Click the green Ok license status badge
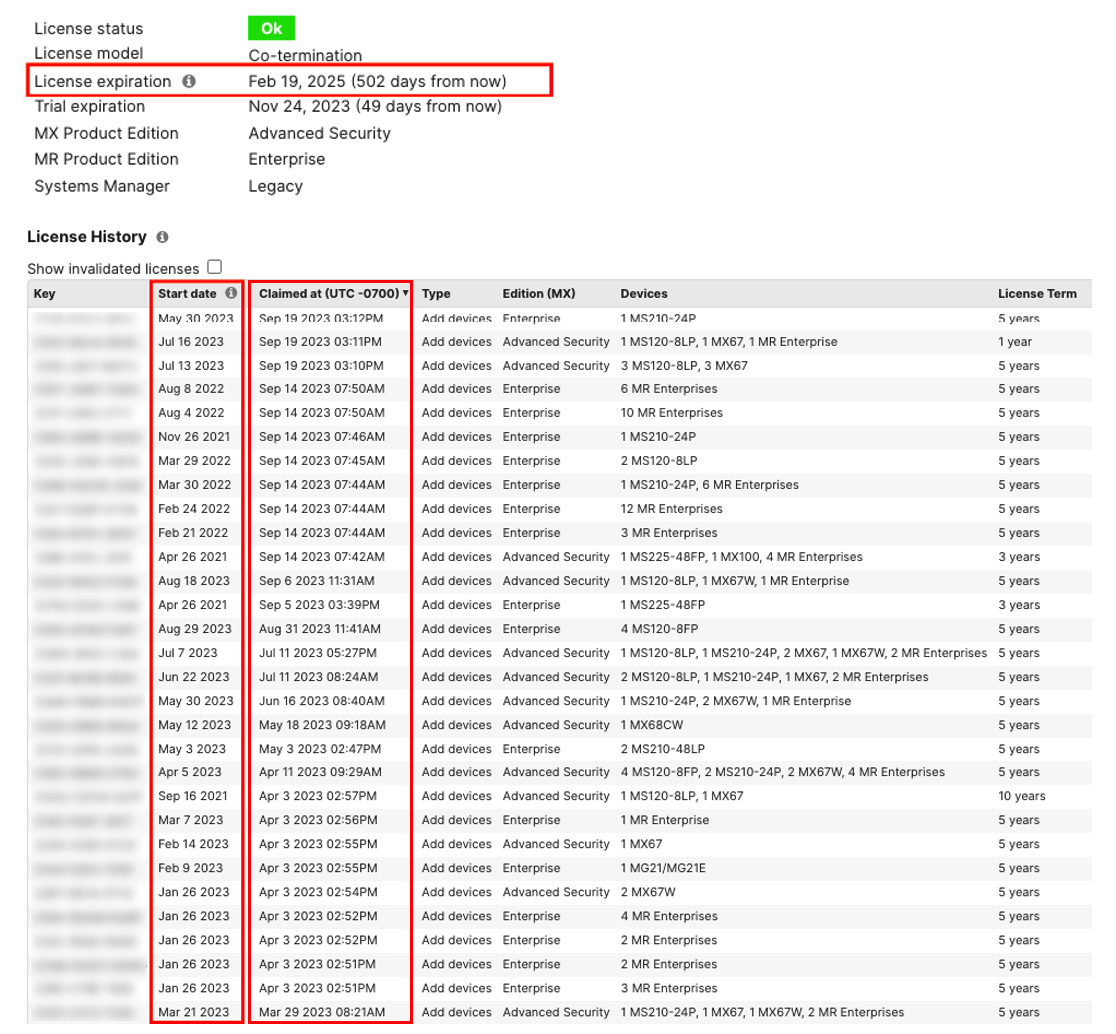This screenshot has height=1034, width=1116. (271, 29)
